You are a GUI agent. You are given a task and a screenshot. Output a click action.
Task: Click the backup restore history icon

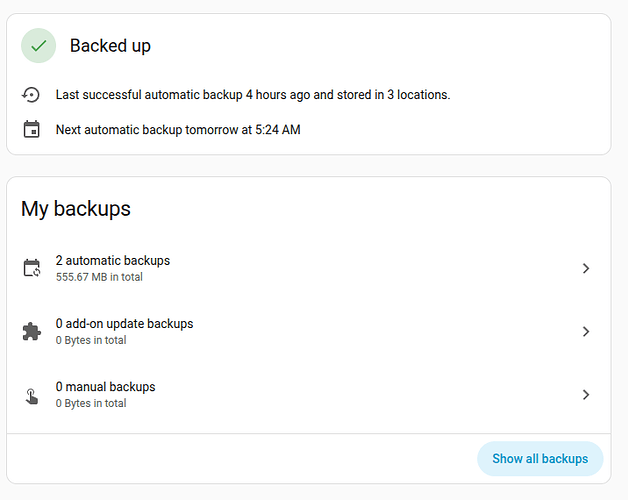click(x=32, y=95)
